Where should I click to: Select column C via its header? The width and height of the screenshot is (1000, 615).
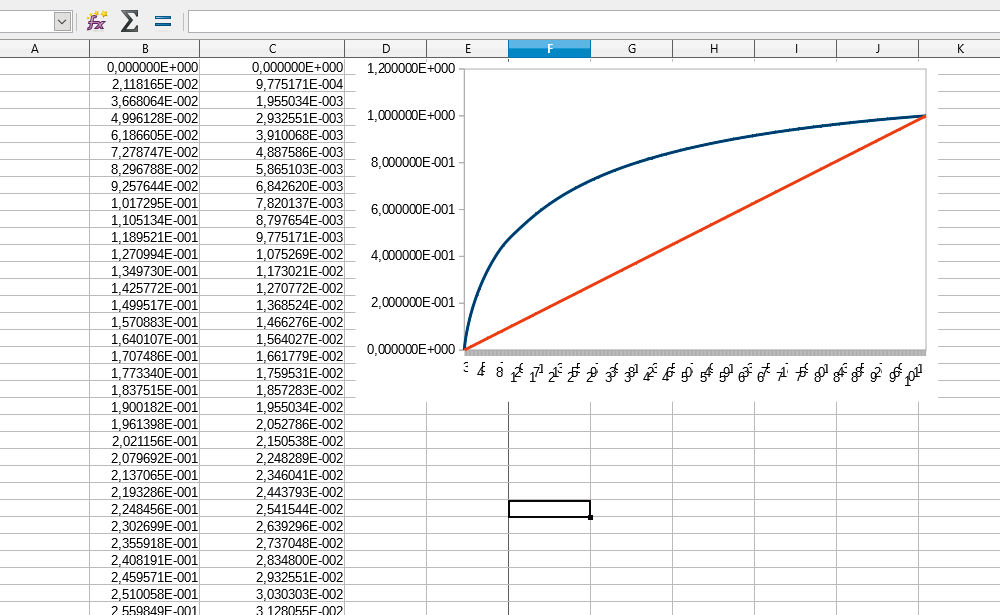point(272,49)
